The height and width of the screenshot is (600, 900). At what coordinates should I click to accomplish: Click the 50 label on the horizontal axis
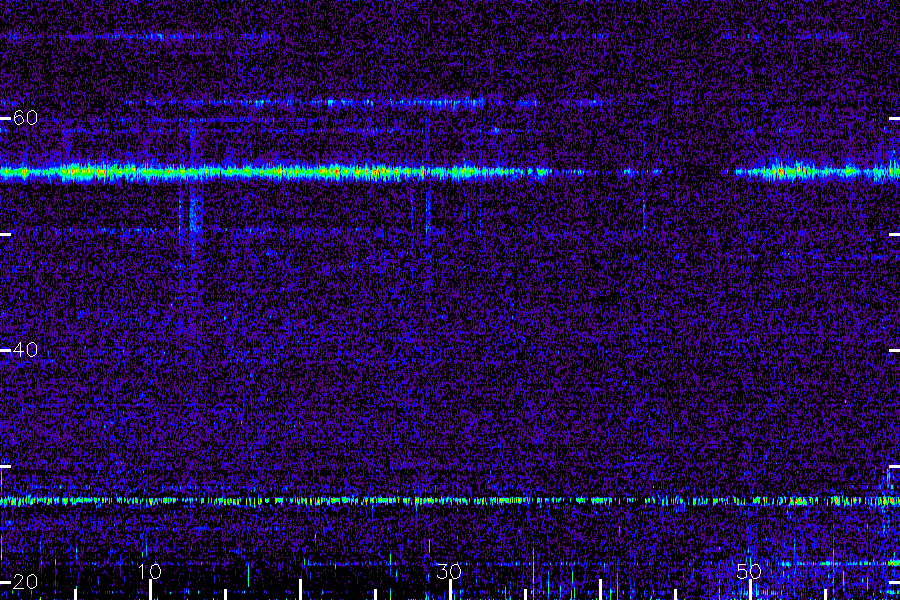749,571
